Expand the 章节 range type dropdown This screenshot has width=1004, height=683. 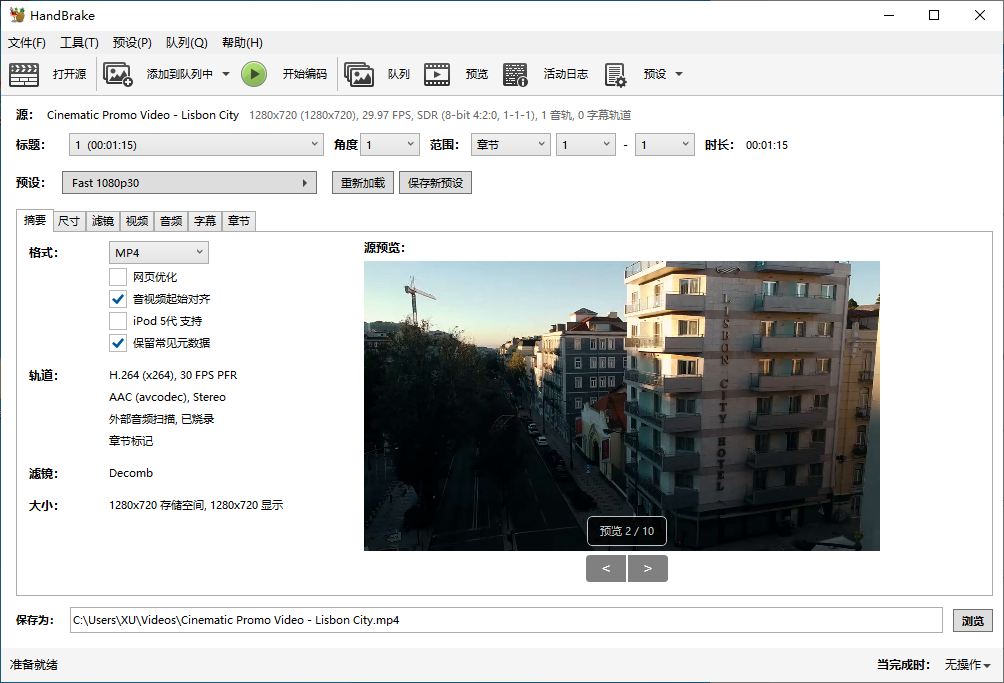(510, 145)
